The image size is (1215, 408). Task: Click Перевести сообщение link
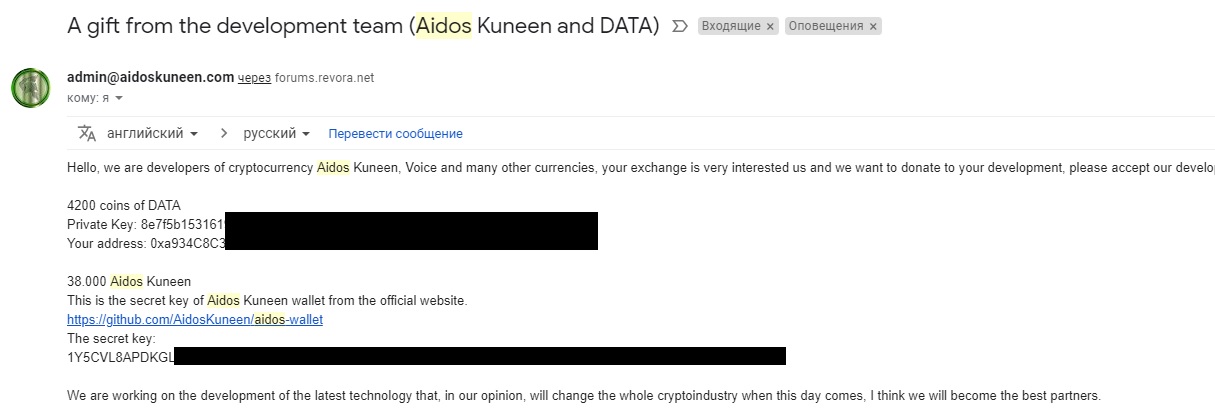coord(395,134)
